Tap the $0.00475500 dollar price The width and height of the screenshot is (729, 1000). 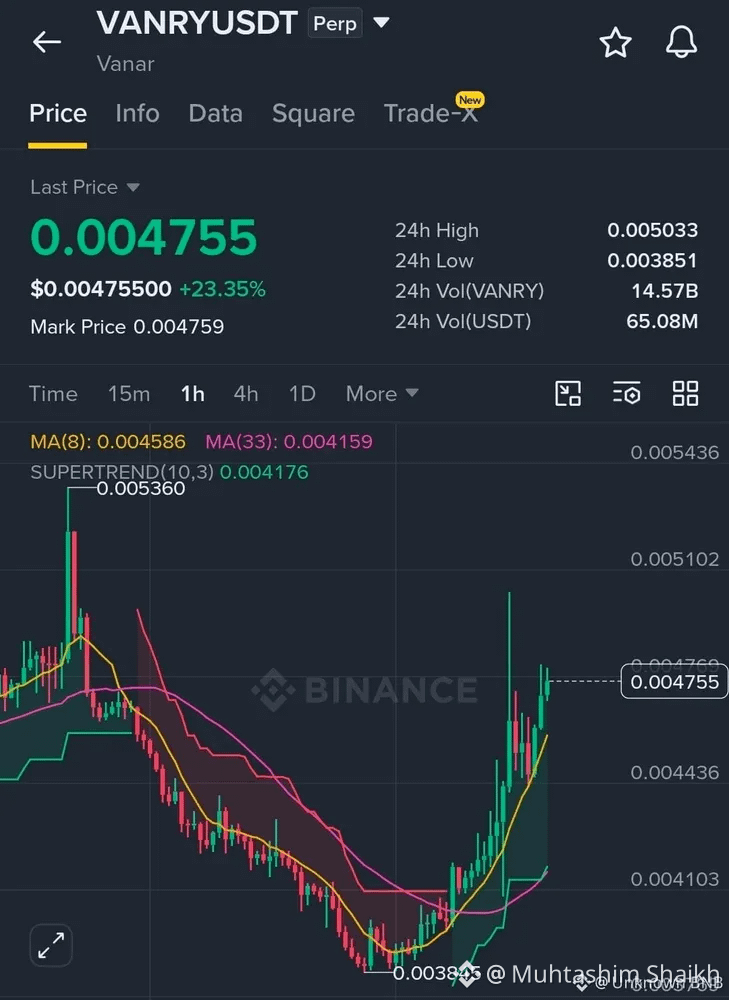tap(101, 289)
